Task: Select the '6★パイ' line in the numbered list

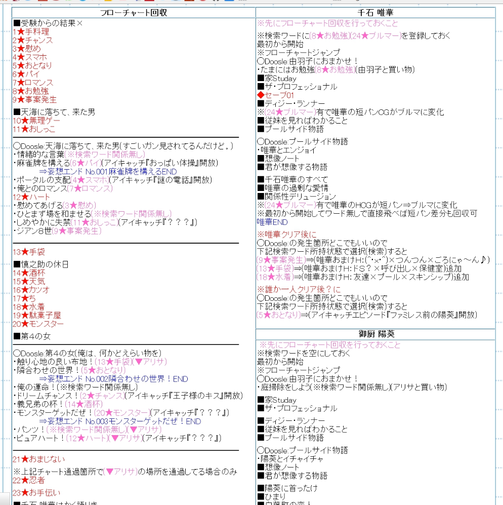Action: tap(26, 74)
